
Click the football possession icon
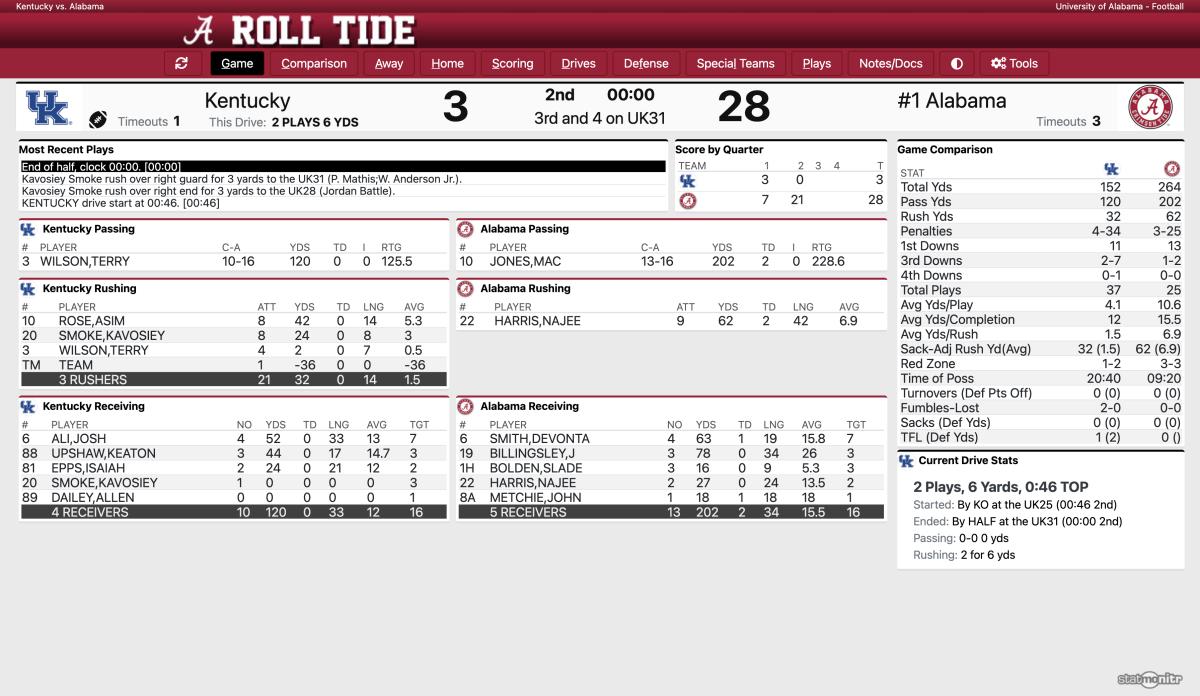(x=98, y=120)
